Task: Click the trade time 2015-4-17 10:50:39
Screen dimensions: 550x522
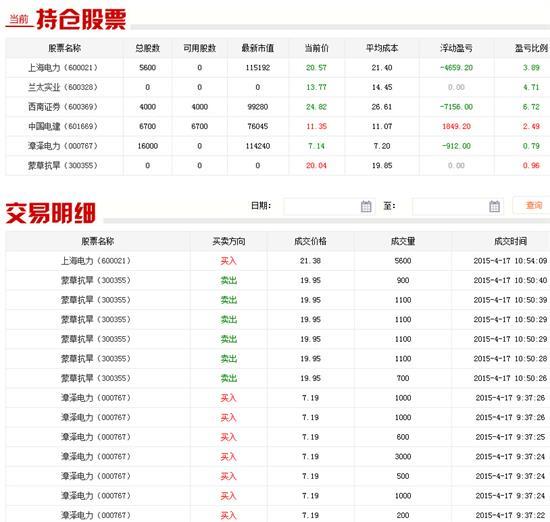Action: pos(510,300)
